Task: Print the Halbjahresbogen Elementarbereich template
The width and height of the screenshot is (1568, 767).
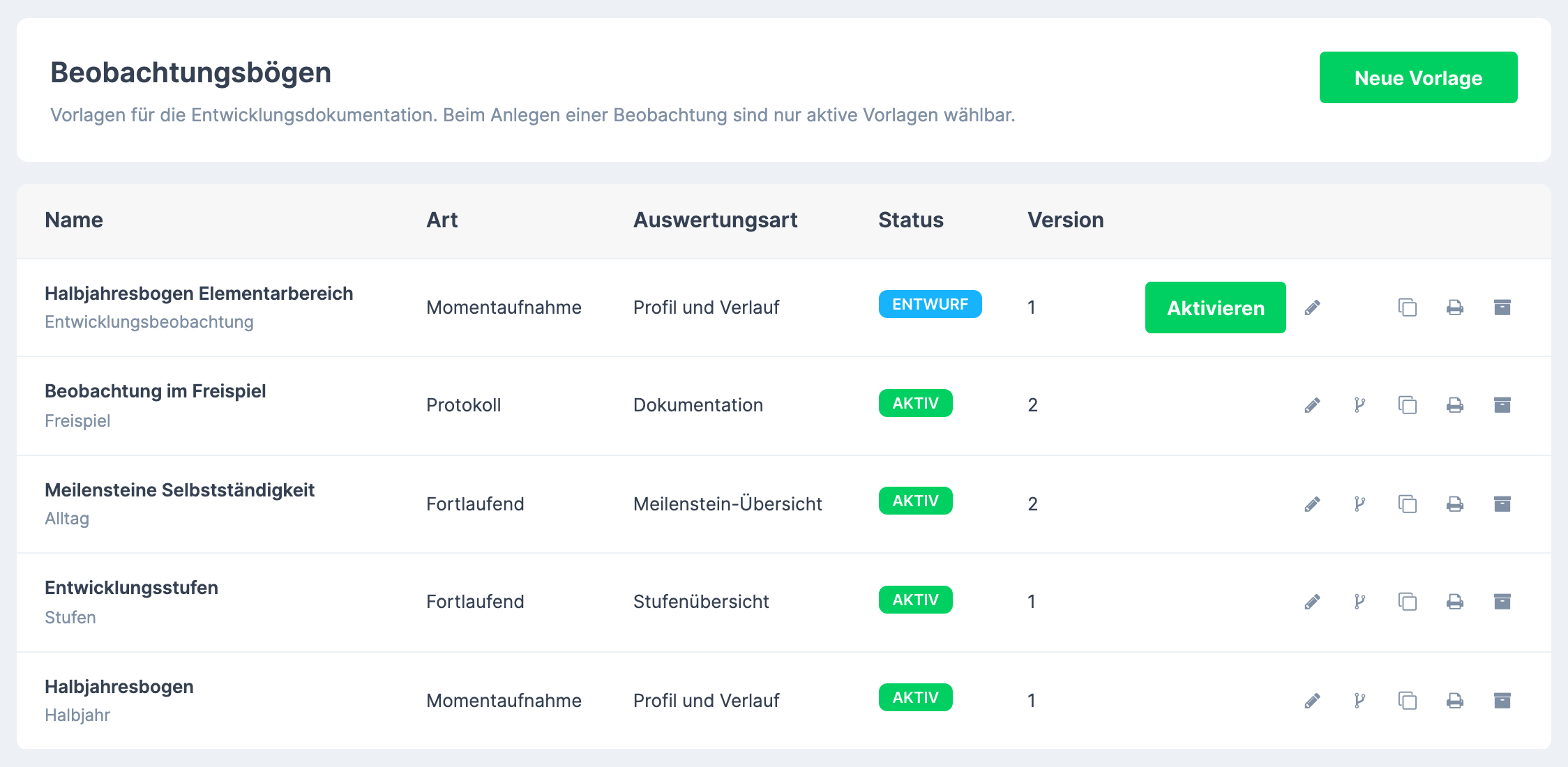Action: click(x=1455, y=307)
